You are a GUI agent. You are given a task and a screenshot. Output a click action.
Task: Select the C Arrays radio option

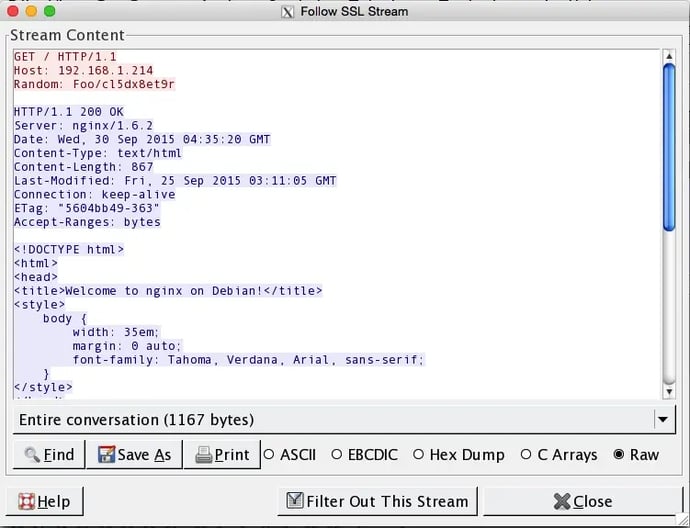pyautogui.click(x=527, y=454)
